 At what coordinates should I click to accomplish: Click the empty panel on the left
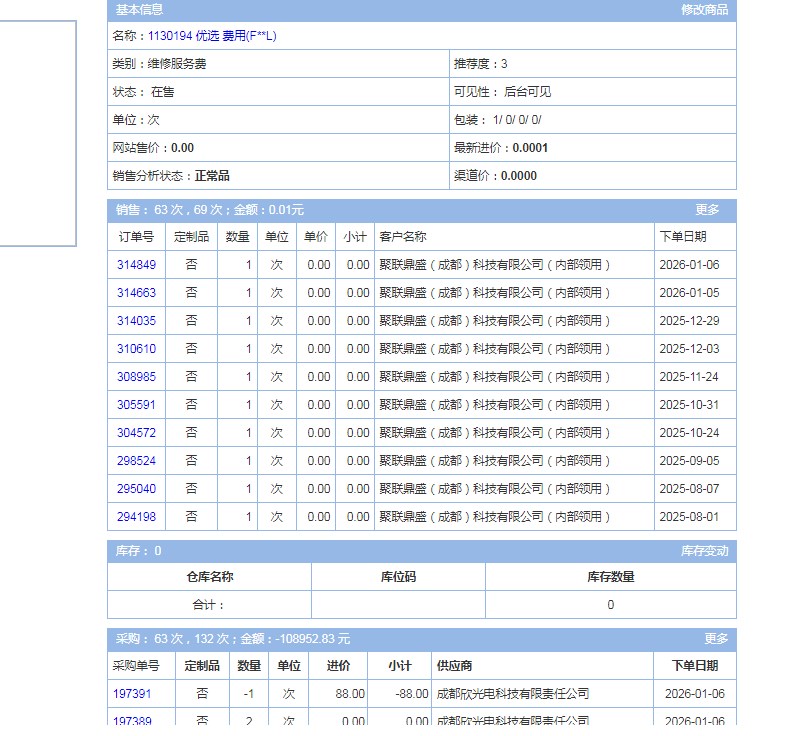tap(37, 133)
